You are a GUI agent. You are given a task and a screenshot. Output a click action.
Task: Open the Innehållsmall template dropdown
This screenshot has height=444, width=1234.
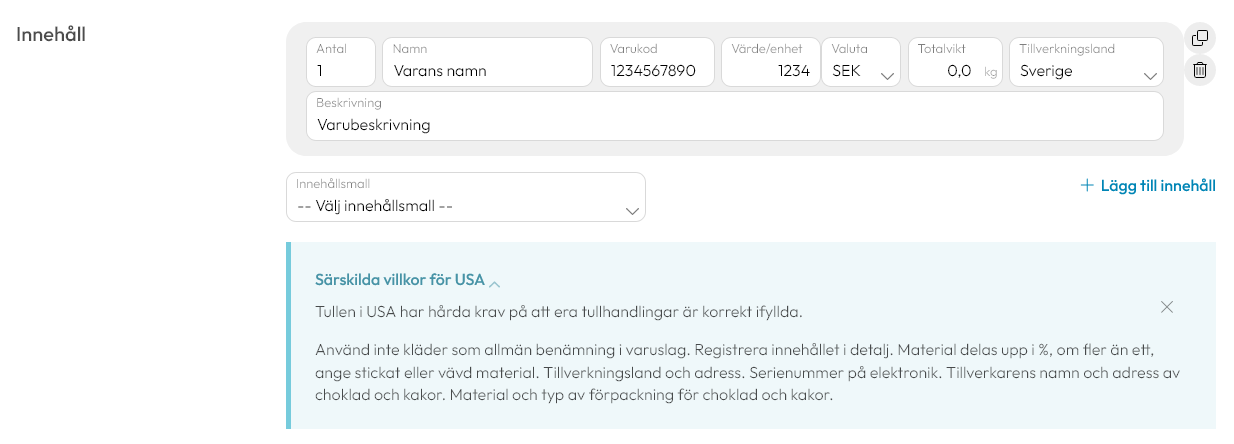466,197
